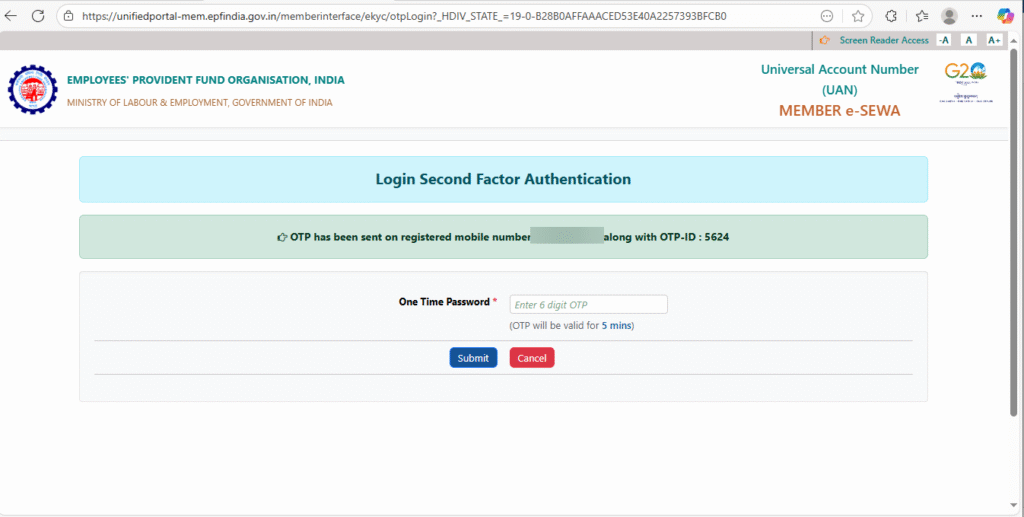Open the browser profile avatar
1024x517 pixels.
[x=950, y=16]
